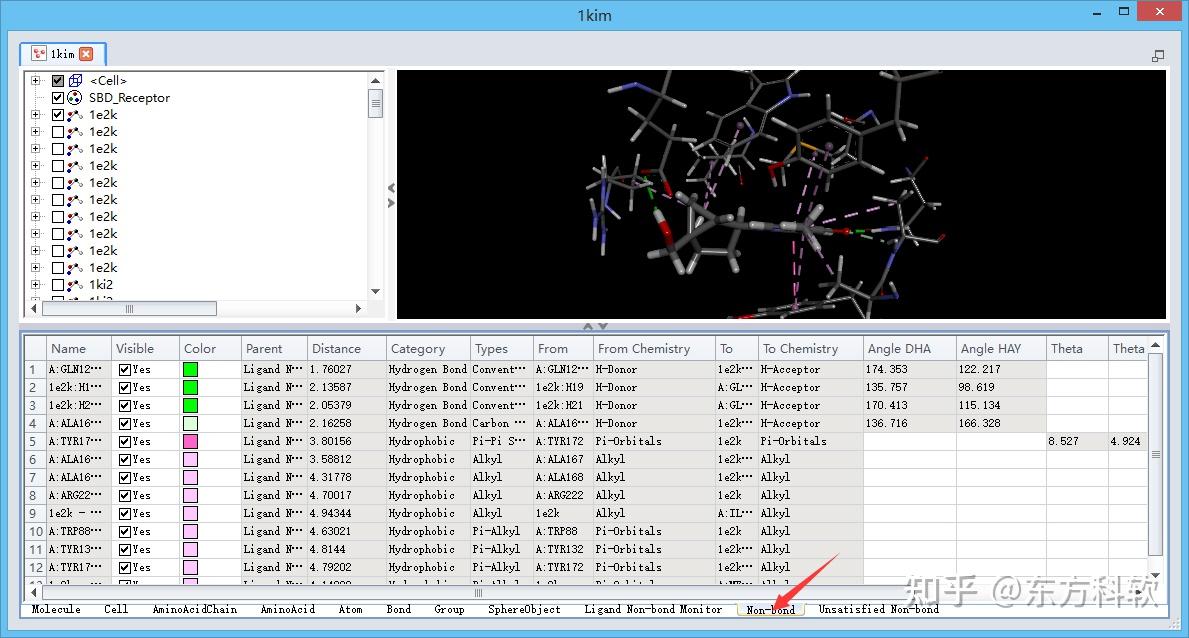This screenshot has height=638, width=1189.
Task: Click the SBD_Receptor receptor icon
Action: coord(76,97)
